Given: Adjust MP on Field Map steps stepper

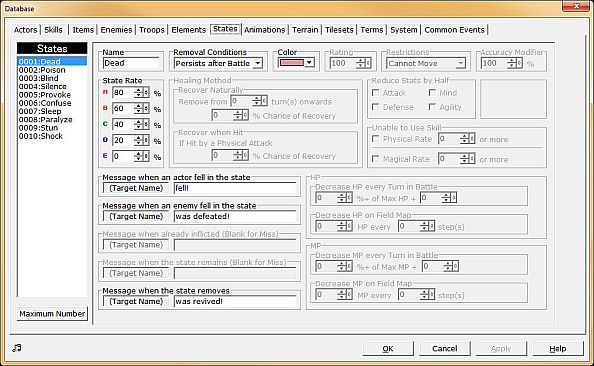Looking at the screenshot, I should (x=427, y=294).
